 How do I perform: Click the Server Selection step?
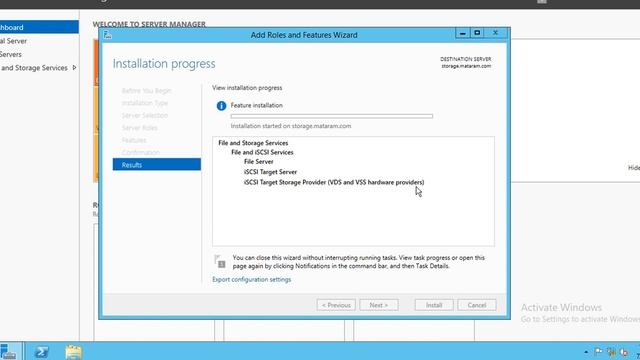coord(144,116)
